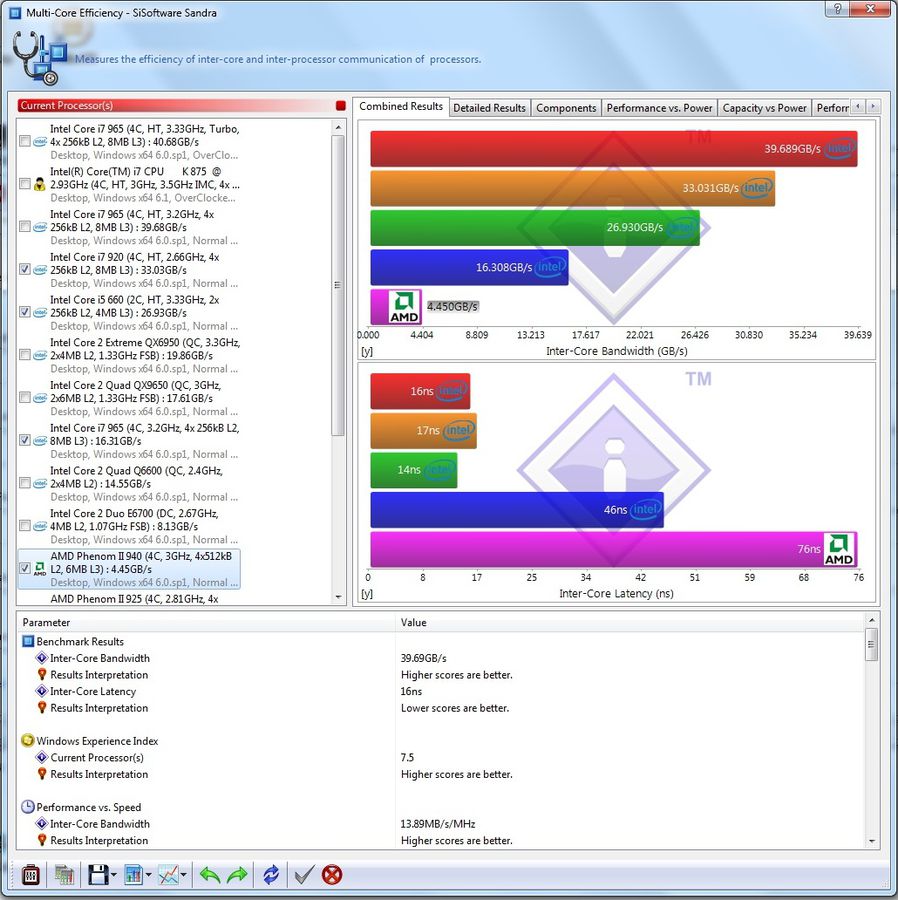Open the Performance vs. Power tab
Image resolution: width=898 pixels, height=900 pixels.
pyautogui.click(x=659, y=108)
